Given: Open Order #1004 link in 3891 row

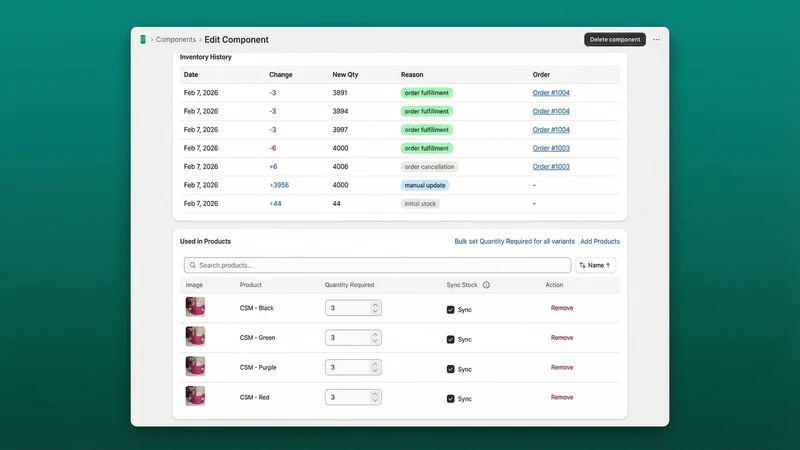Looking at the screenshot, I should coord(551,93).
